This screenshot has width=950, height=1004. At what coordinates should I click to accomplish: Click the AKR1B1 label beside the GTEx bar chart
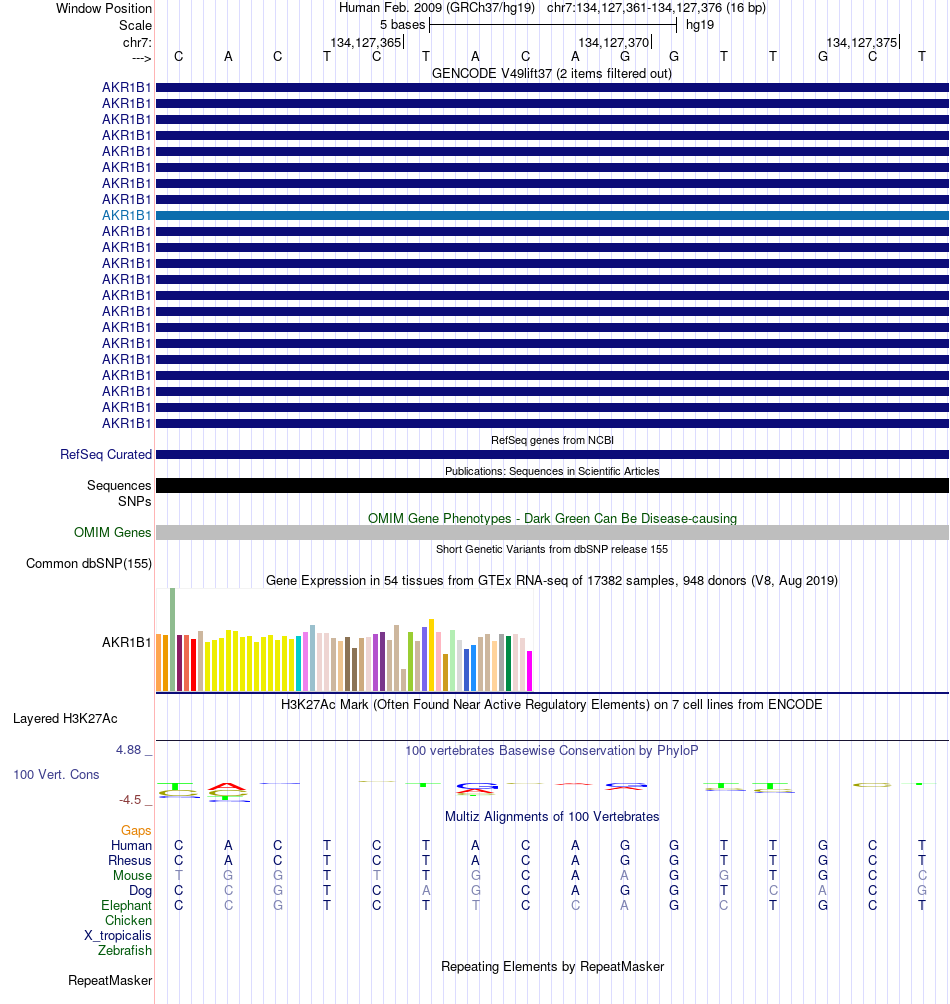(x=127, y=642)
